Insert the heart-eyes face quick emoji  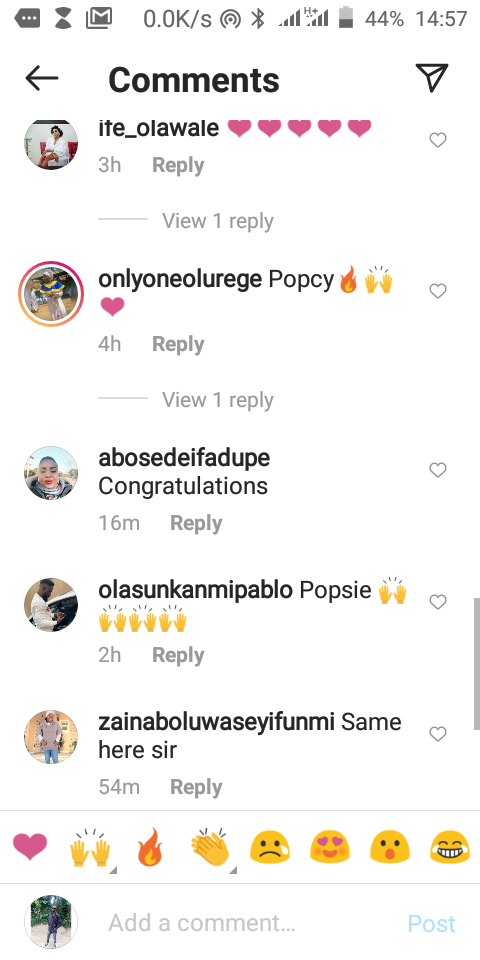click(329, 847)
